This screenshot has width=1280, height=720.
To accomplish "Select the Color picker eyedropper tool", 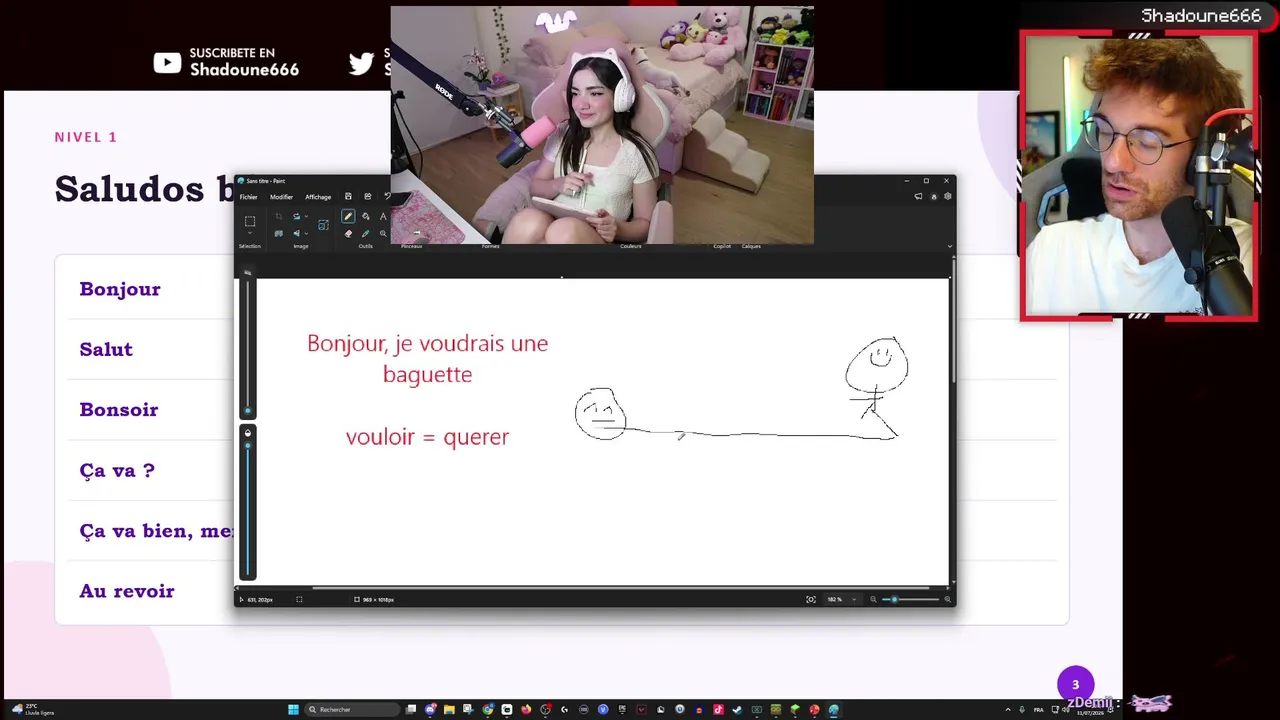I will [366, 234].
